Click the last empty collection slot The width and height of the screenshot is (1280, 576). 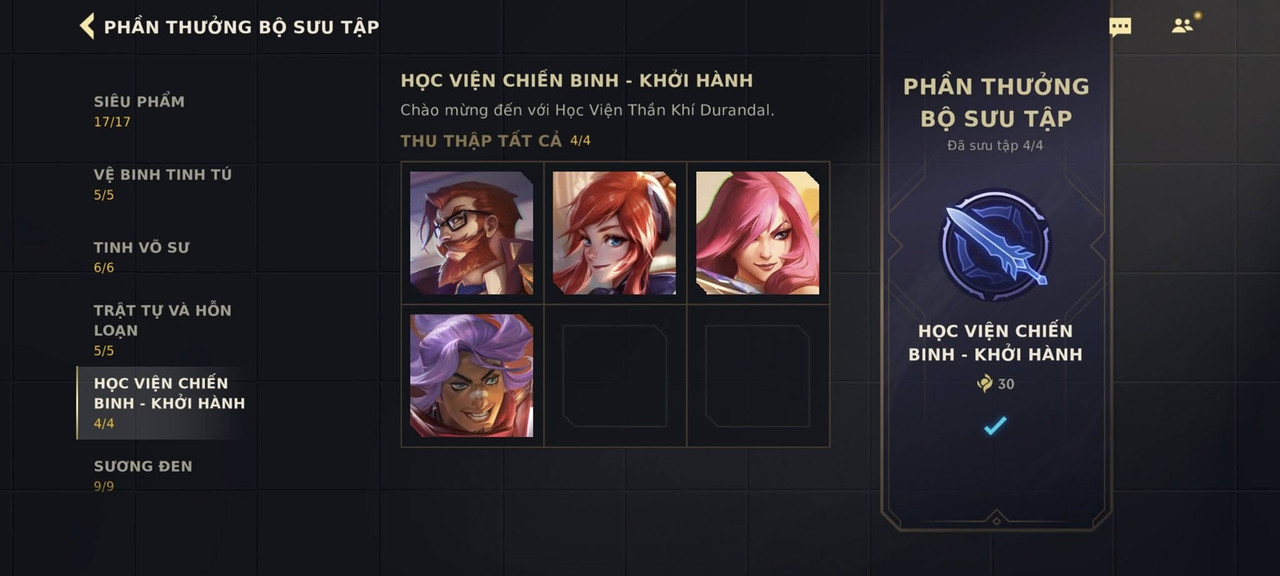(757, 376)
